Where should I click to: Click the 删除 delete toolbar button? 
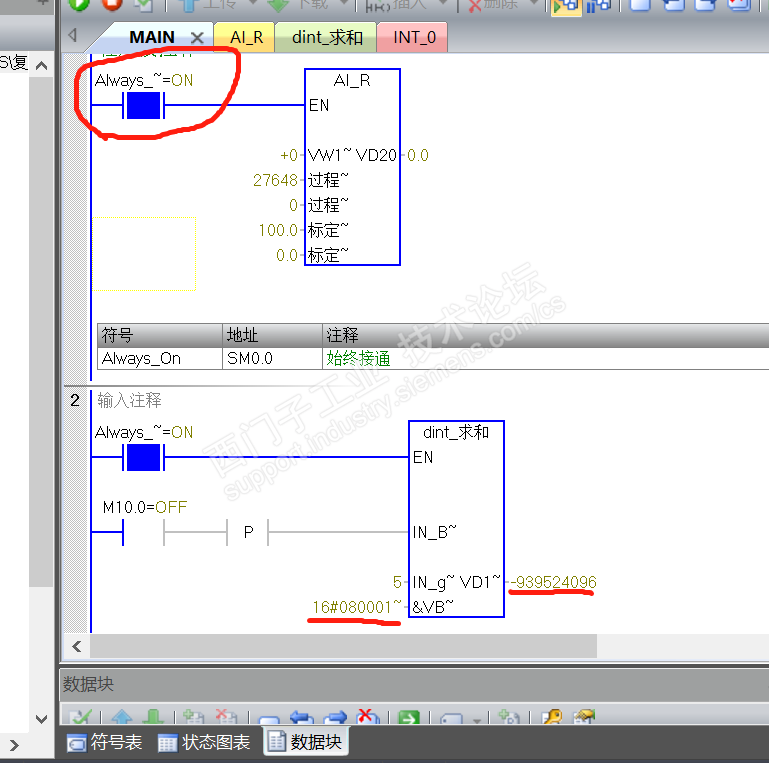tap(493, 4)
